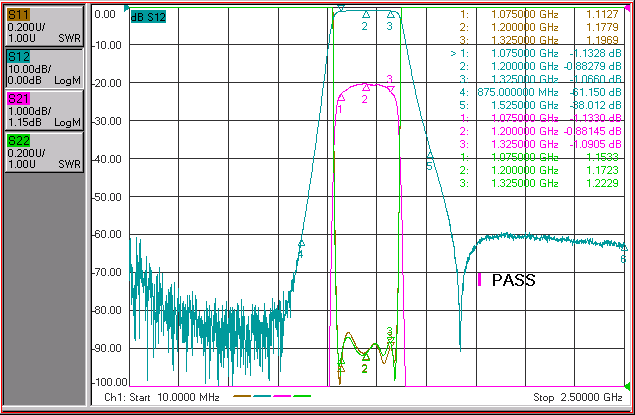Click the green reference level arrow

(x=627, y=386)
